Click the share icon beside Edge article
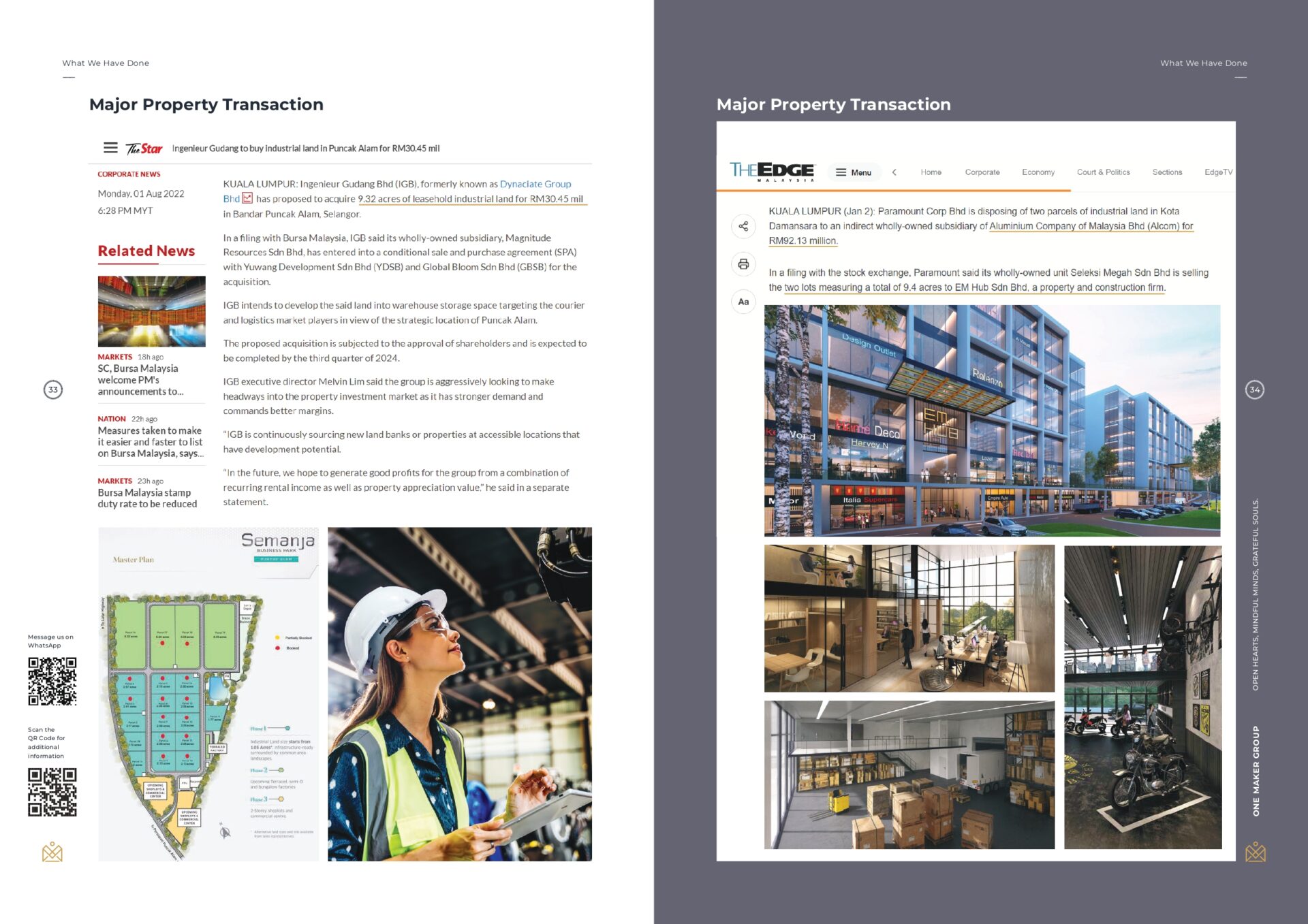 tap(743, 226)
